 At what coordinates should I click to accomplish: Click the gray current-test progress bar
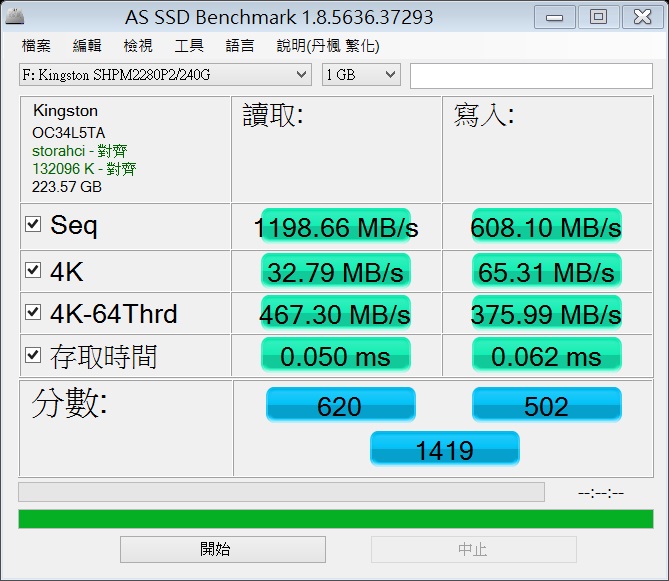282,492
